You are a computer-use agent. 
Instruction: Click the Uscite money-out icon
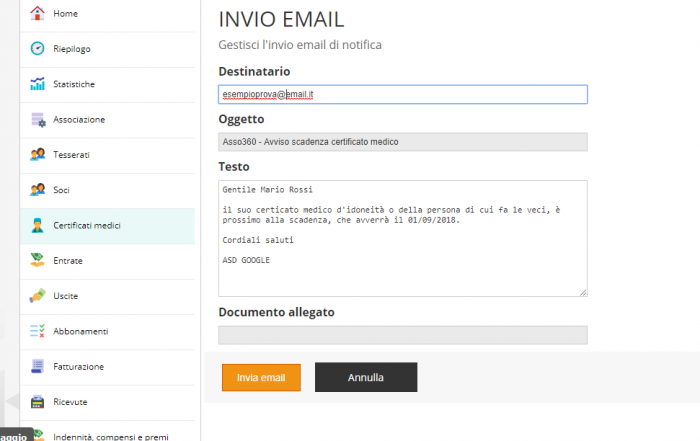(38, 295)
